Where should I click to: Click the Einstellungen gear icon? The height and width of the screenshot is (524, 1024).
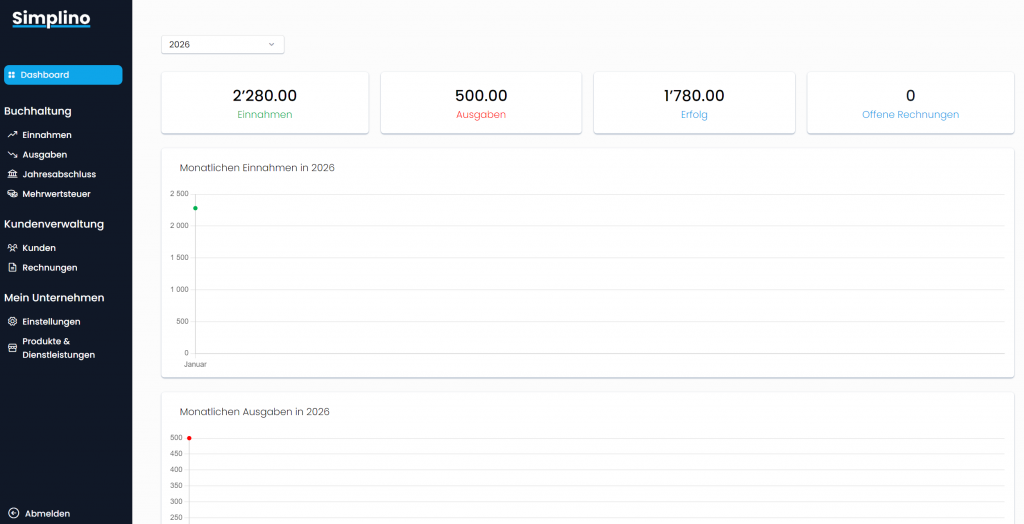tap(12, 322)
